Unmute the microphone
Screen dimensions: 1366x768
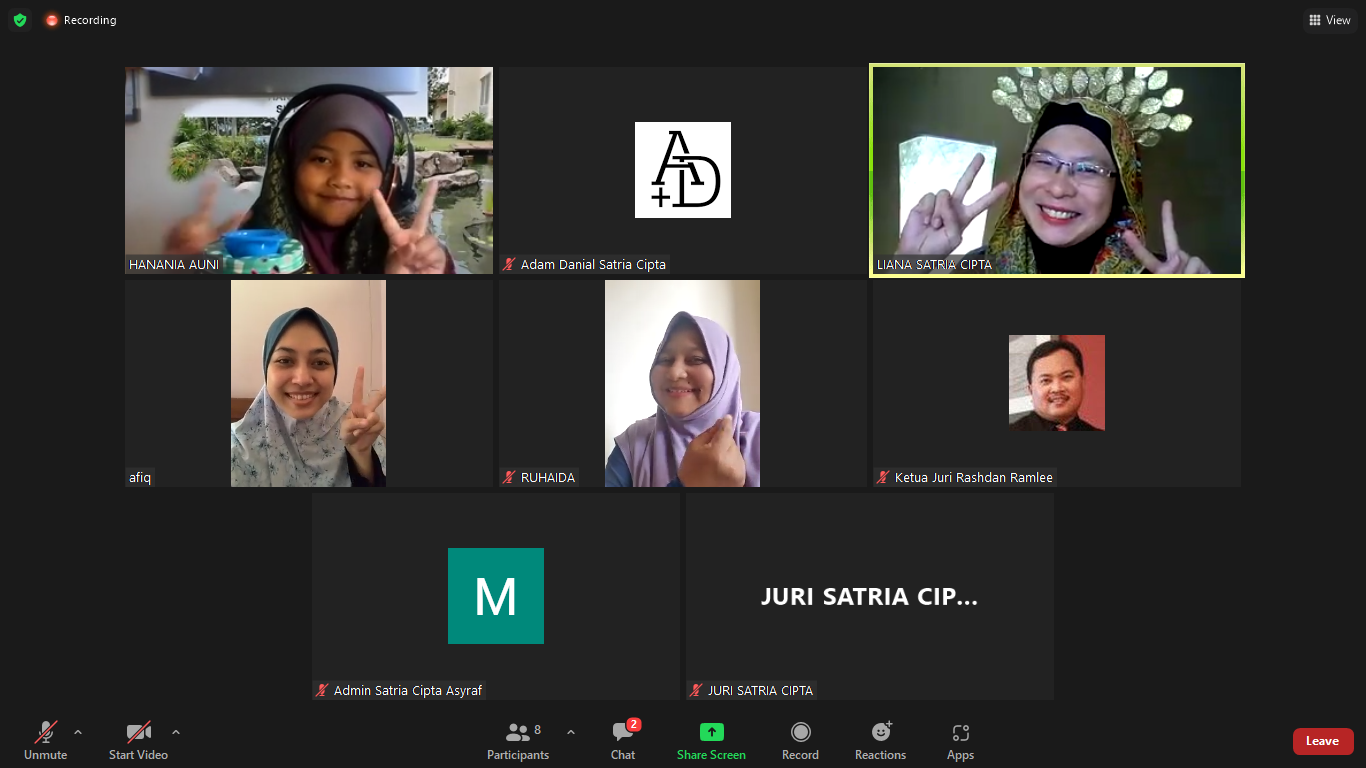tap(46, 740)
